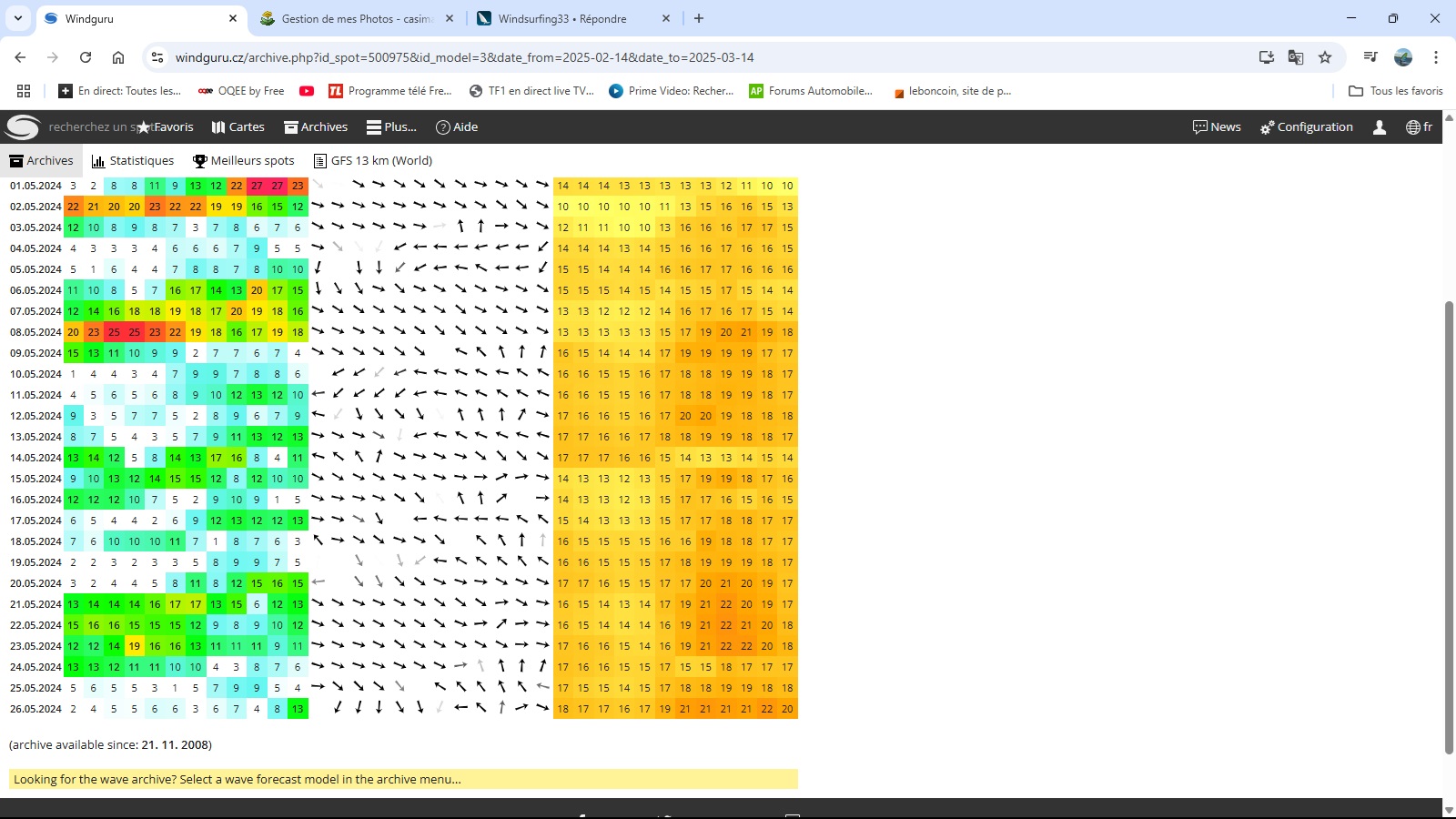Click the YouTube bookmark icon
1456x819 pixels.
pos(307,91)
